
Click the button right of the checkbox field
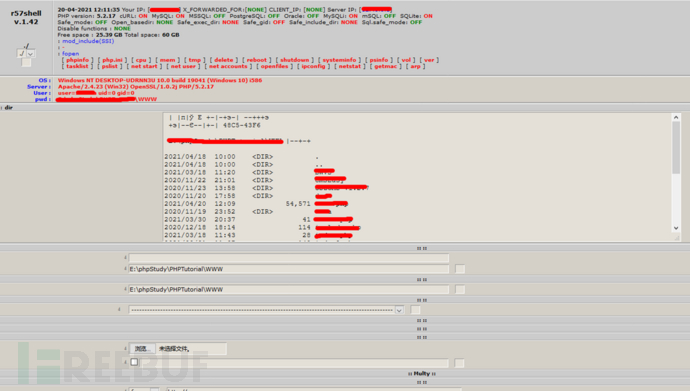click(x=459, y=363)
